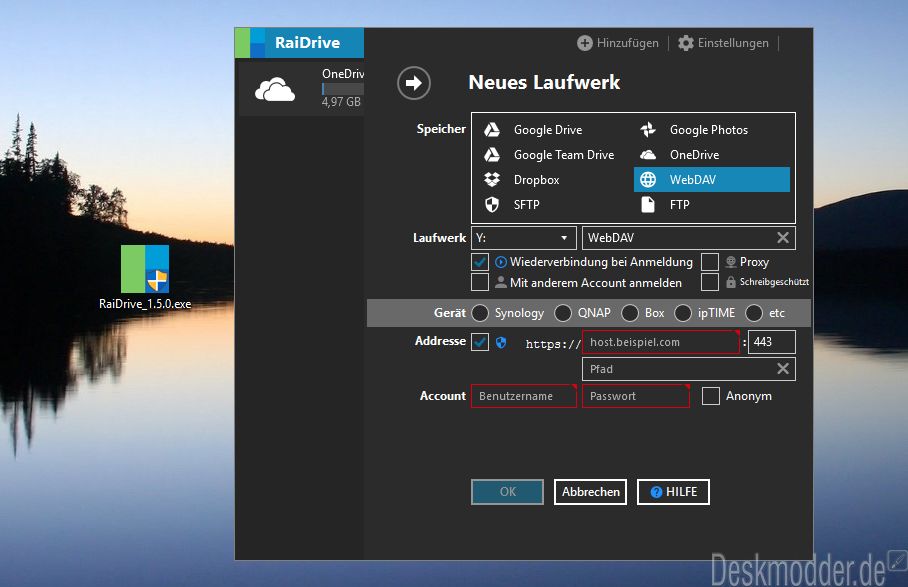Select the etc radio button
The height and width of the screenshot is (587, 908).
754,313
